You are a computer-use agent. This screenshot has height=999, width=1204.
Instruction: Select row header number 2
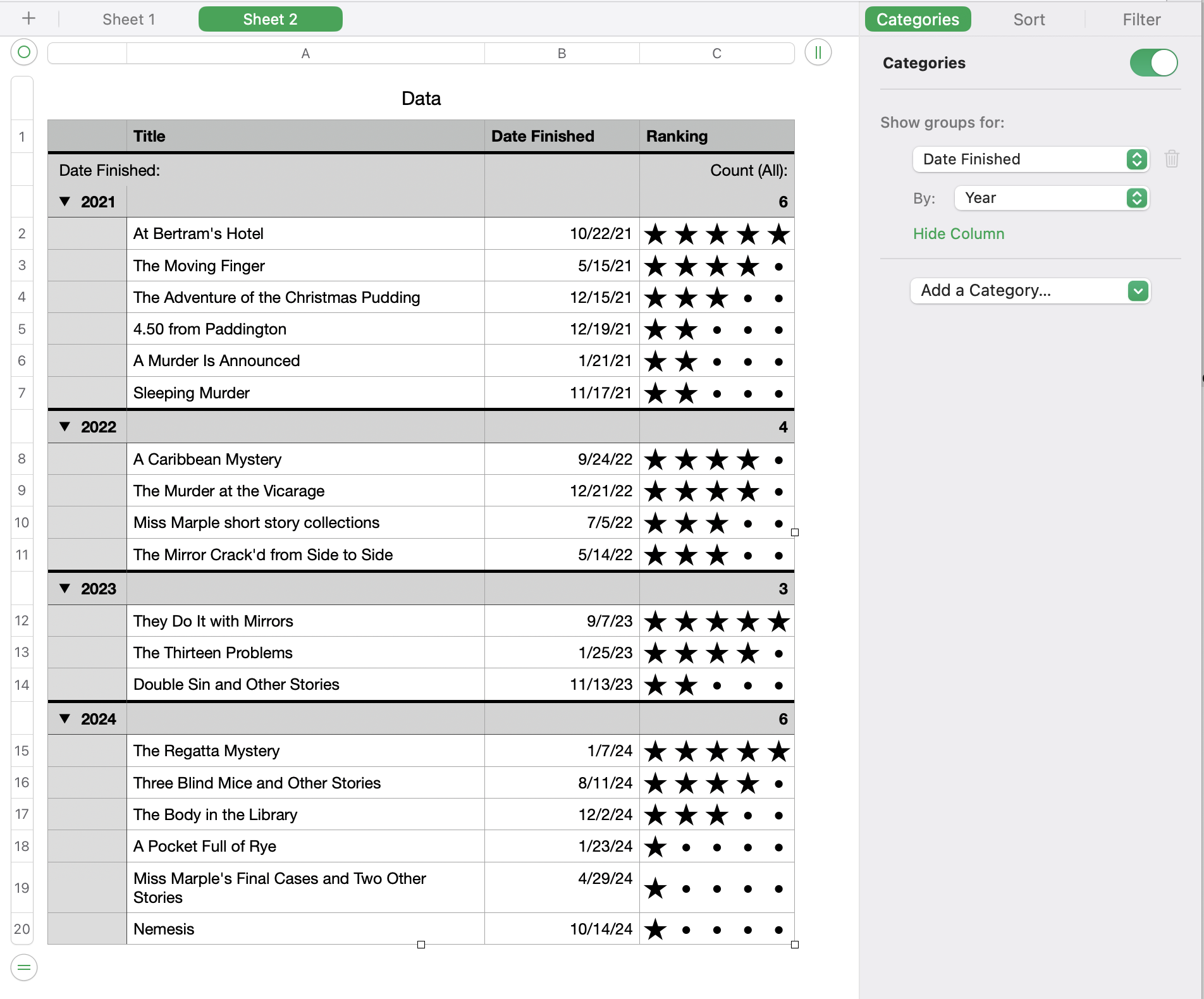(22, 233)
